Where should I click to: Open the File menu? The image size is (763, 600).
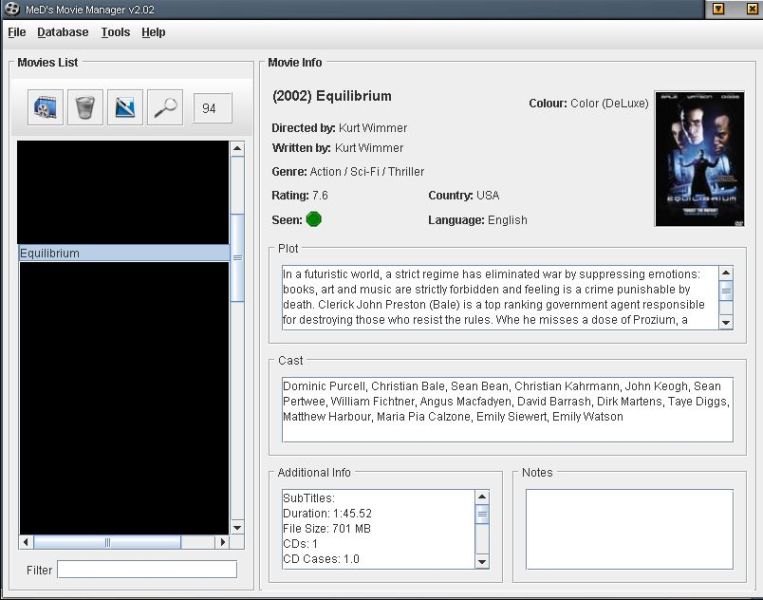(17, 32)
